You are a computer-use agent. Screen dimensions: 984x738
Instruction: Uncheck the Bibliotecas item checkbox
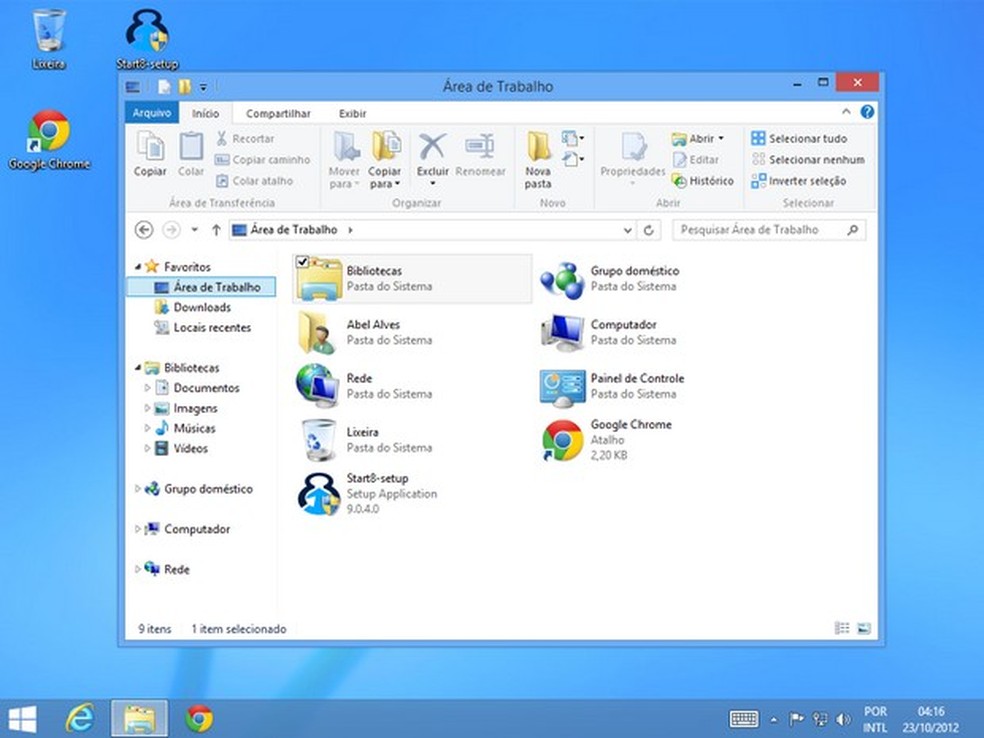click(303, 262)
